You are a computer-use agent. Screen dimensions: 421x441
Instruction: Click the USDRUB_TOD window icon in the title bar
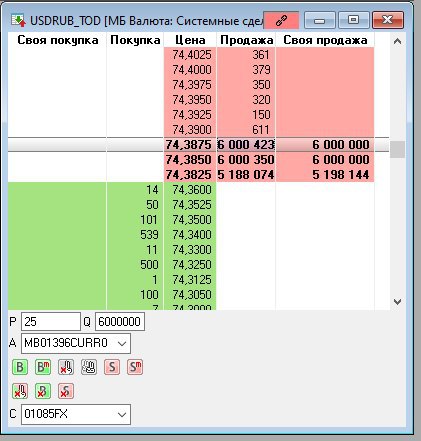tap(18, 20)
